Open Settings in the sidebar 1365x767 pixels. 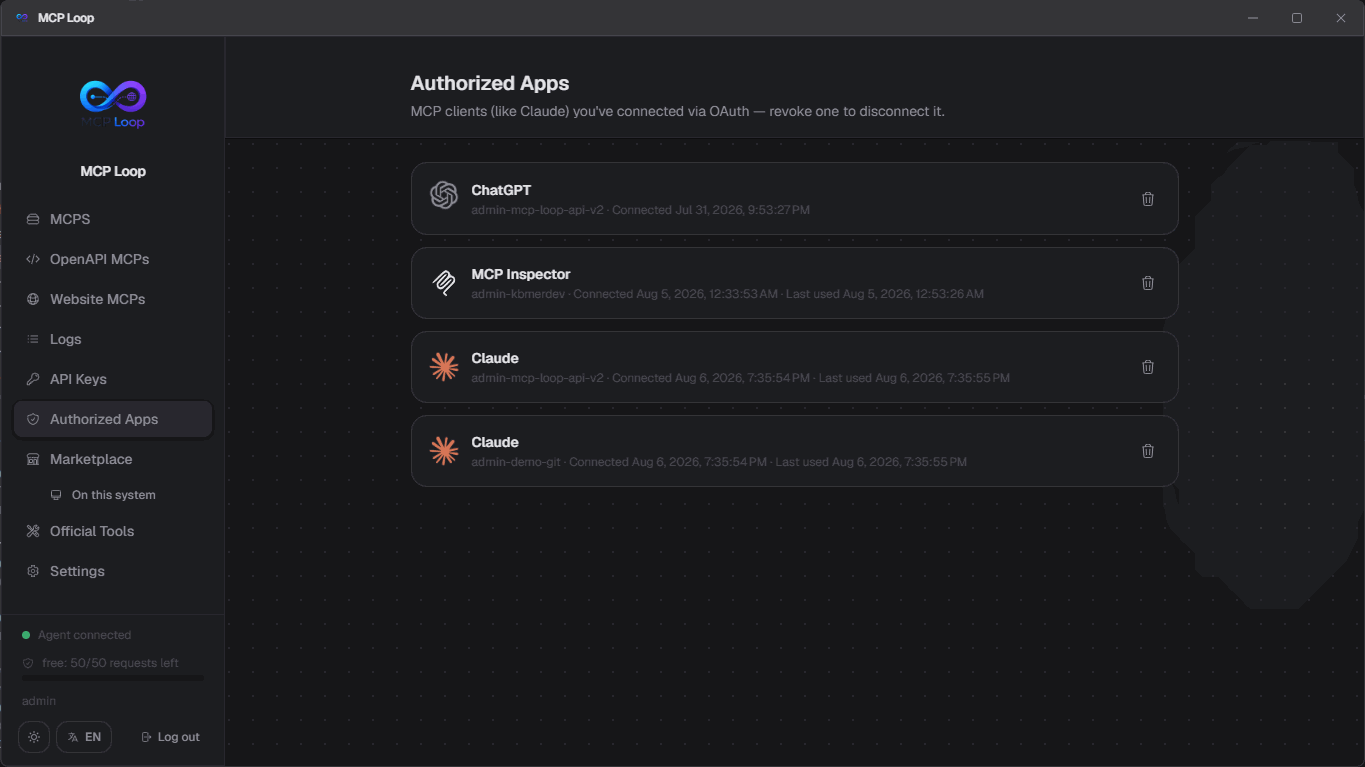(x=113, y=571)
